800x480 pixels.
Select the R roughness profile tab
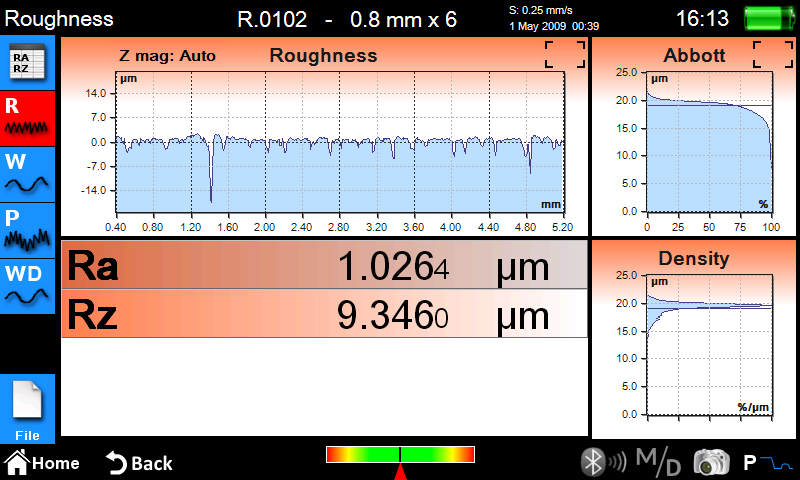tap(27, 118)
